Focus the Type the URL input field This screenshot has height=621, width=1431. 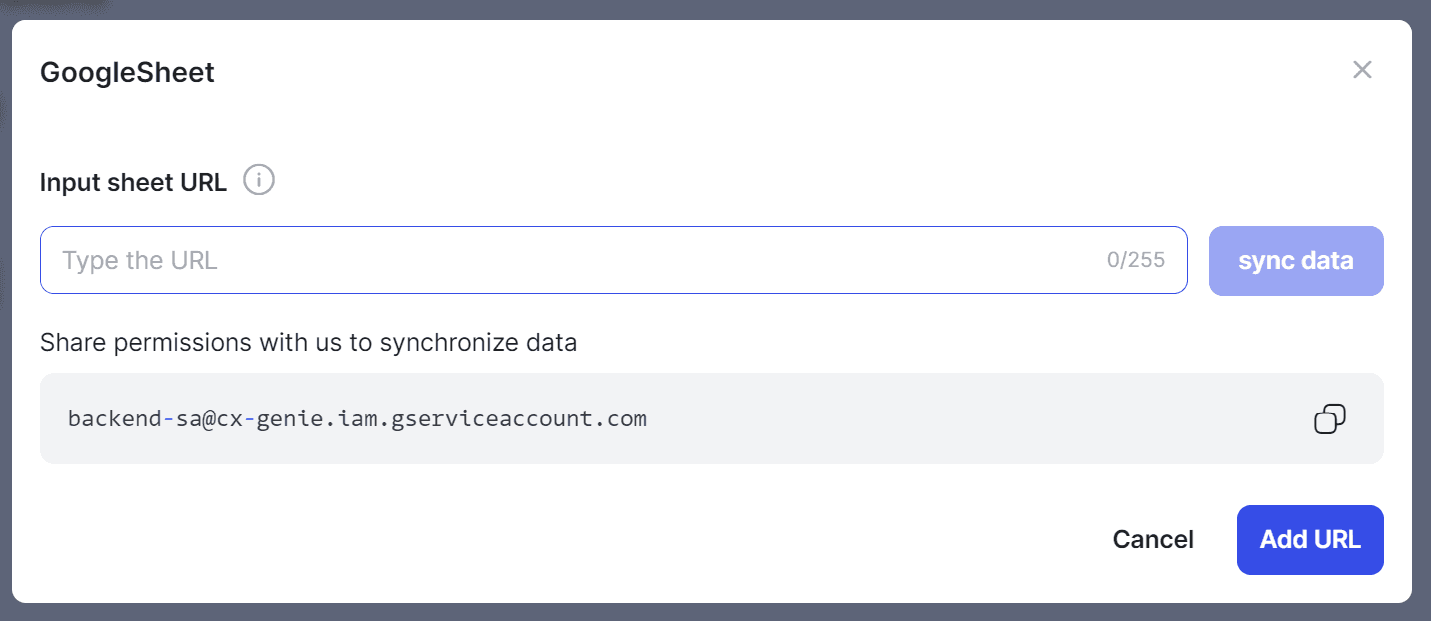(613, 260)
